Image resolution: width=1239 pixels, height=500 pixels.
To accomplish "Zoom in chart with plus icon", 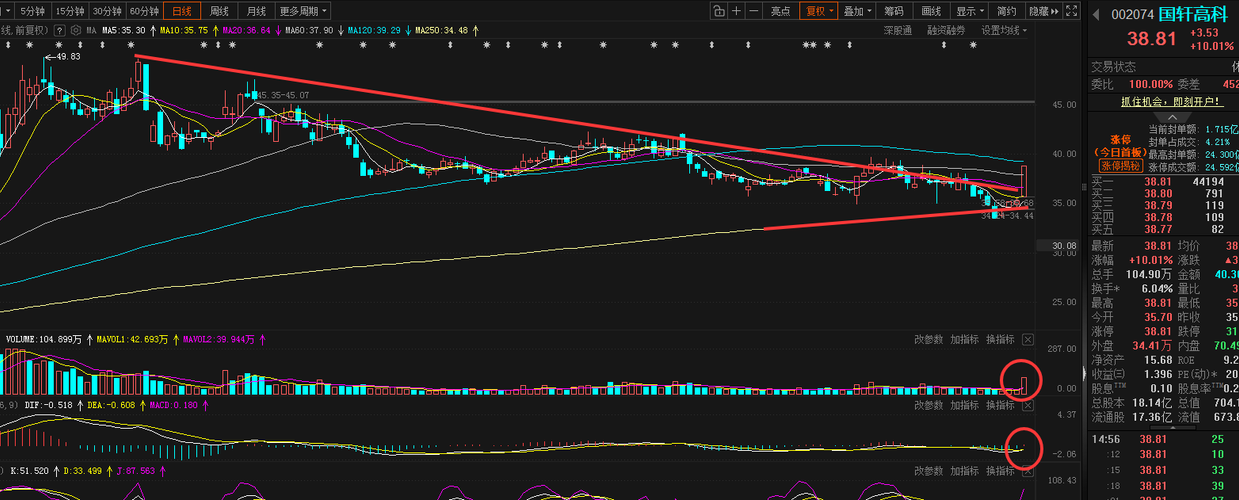I will coord(736,11).
